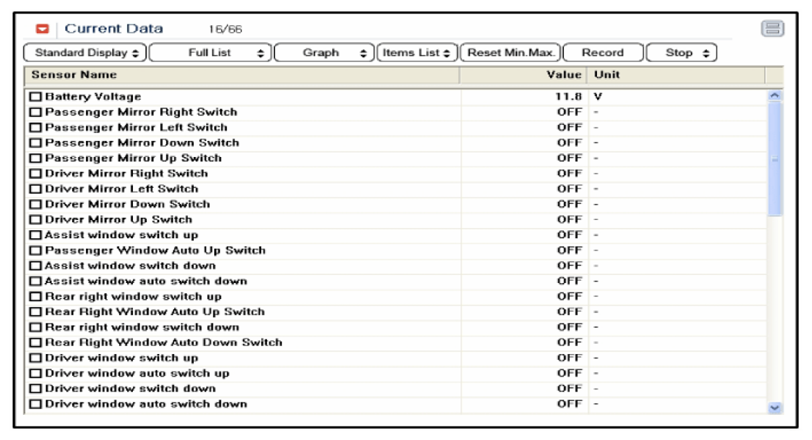The width and height of the screenshot is (812, 440).
Task: Check Driver window auto switch down box
Action: click(x=36, y=404)
